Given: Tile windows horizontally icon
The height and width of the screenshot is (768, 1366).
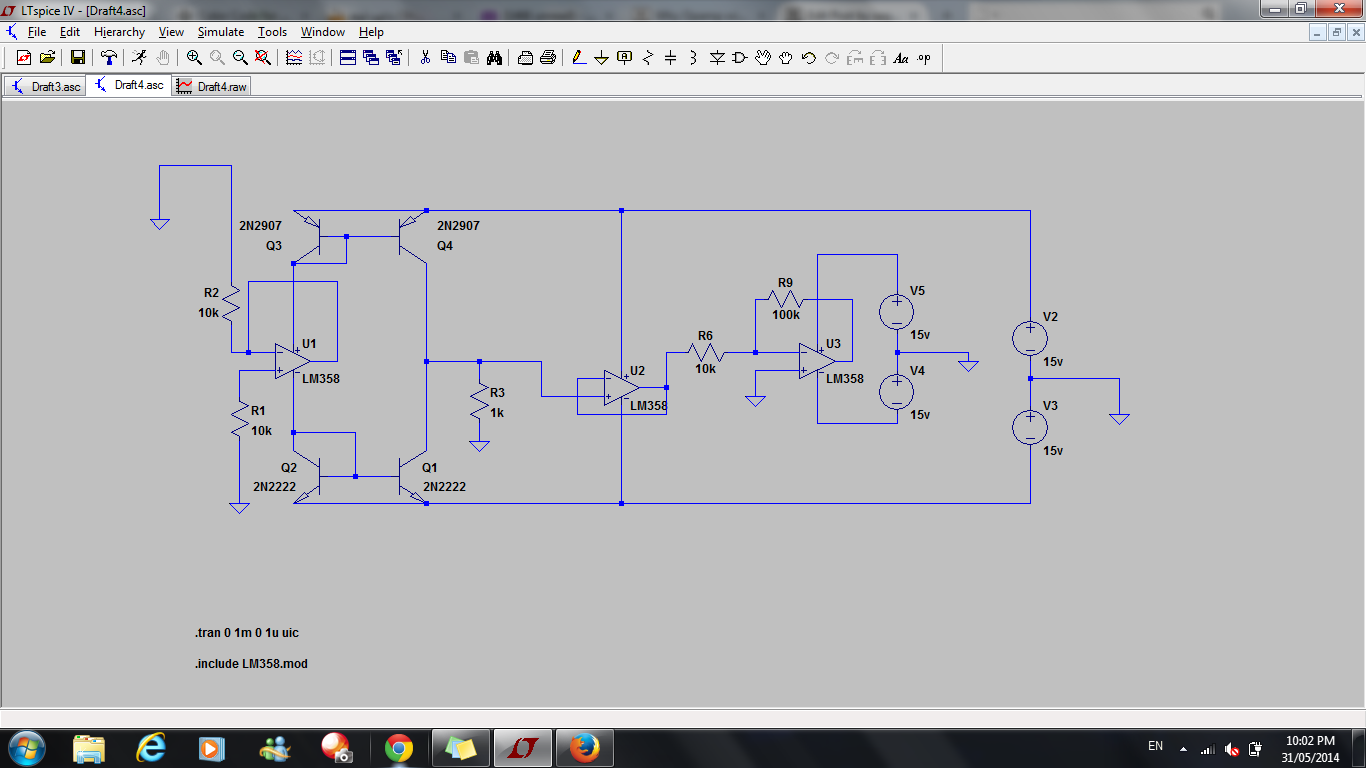Looking at the screenshot, I should 348,58.
